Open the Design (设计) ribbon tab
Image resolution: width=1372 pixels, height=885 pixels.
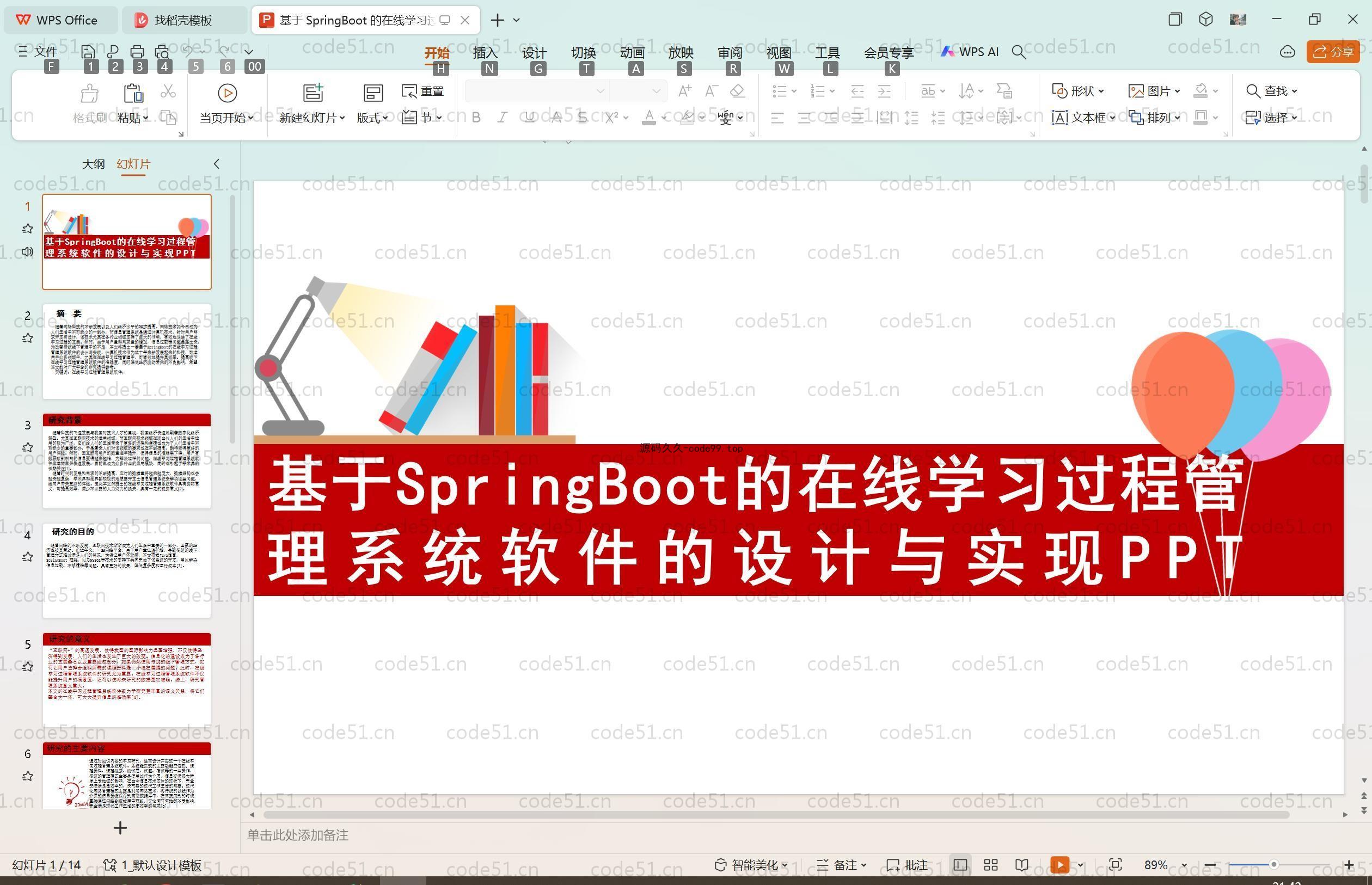[534, 52]
